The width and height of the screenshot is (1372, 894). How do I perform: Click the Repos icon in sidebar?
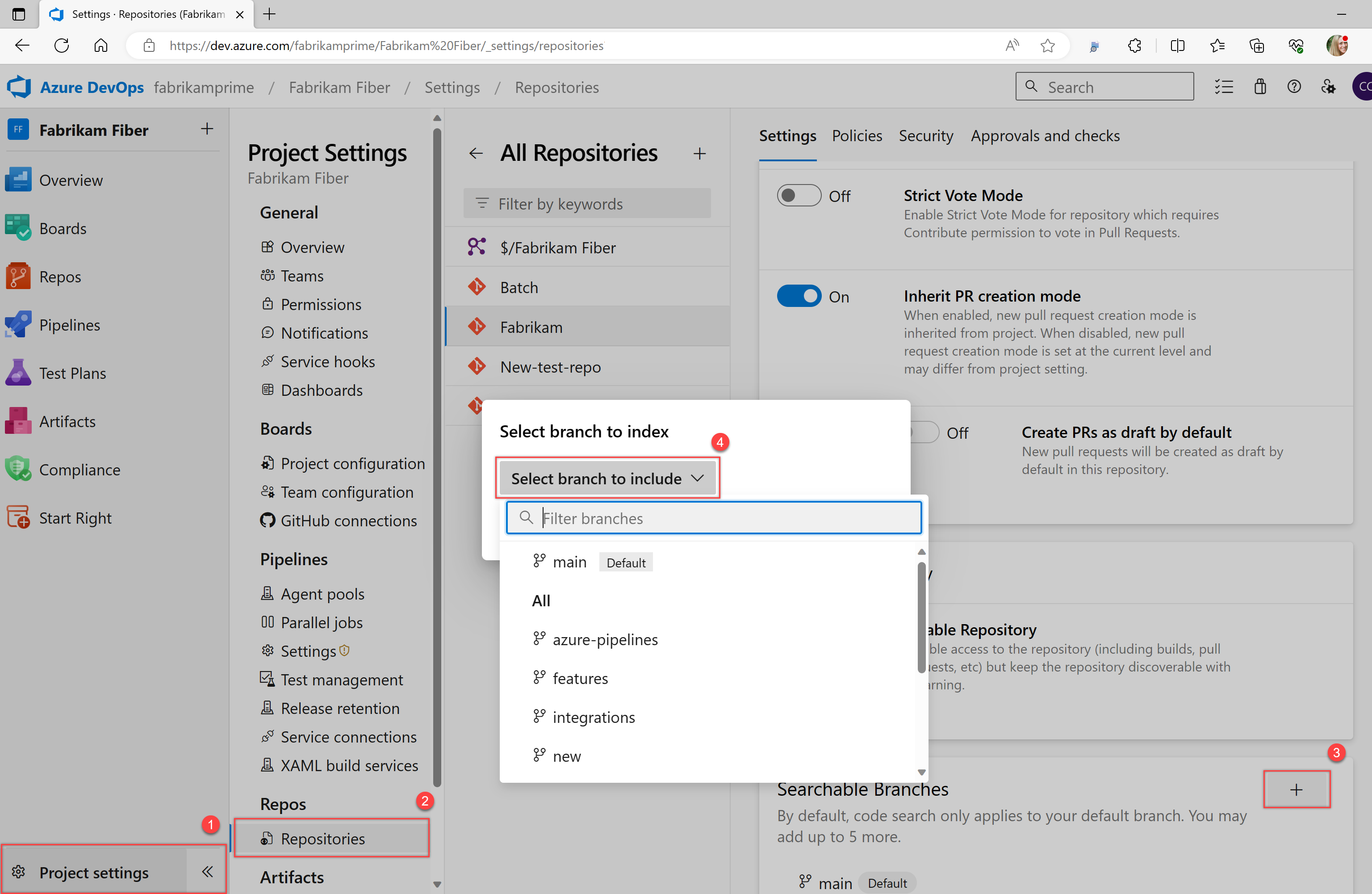coord(18,276)
